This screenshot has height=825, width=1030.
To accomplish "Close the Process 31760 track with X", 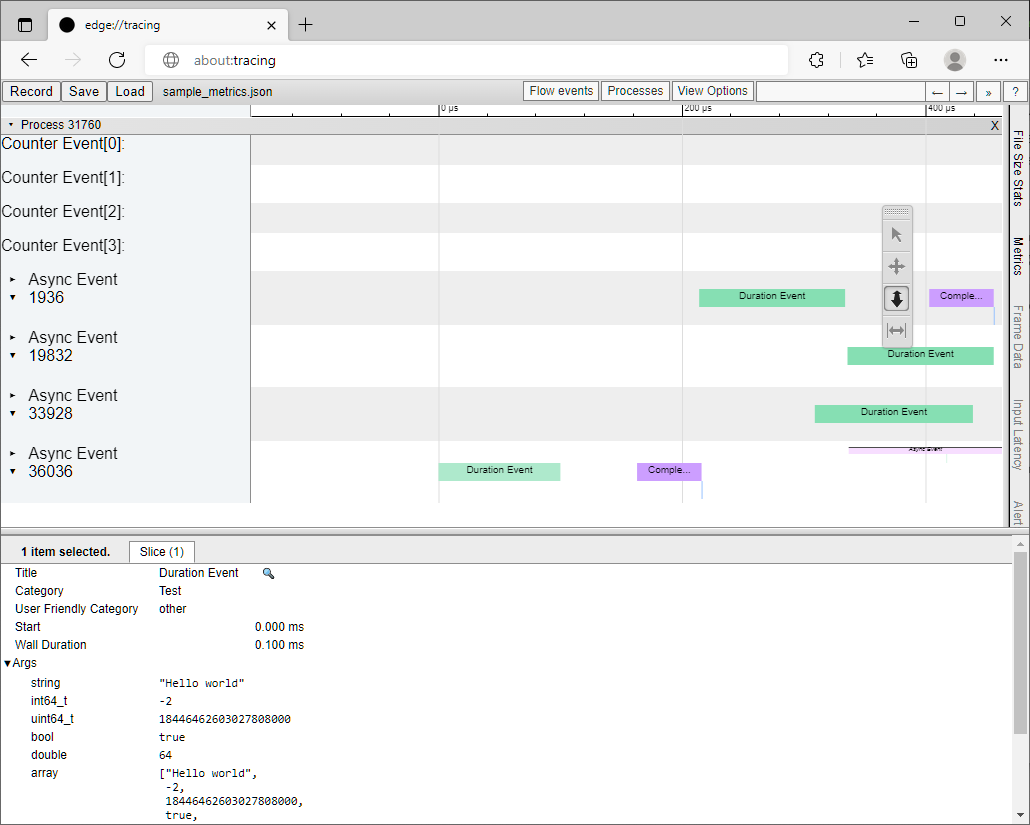I will [x=994, y=125].
